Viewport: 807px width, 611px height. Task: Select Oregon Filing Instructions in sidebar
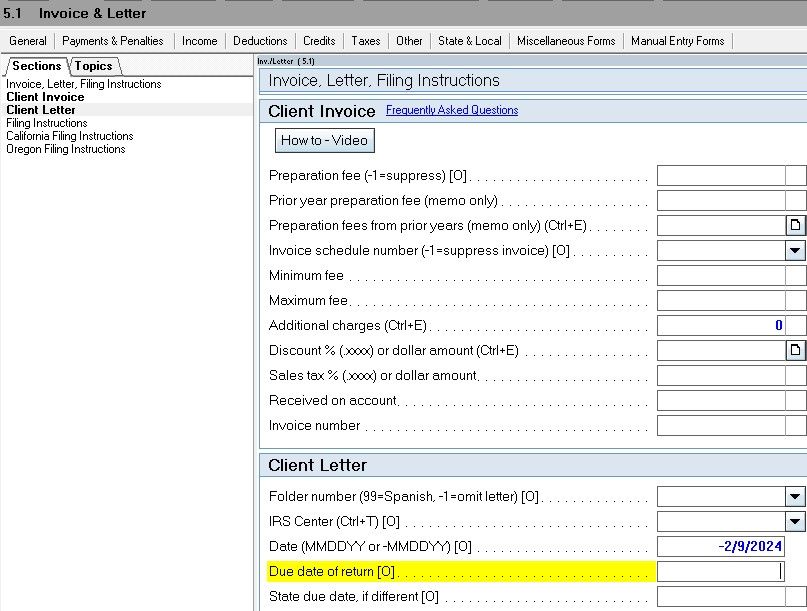click(65, 147)
